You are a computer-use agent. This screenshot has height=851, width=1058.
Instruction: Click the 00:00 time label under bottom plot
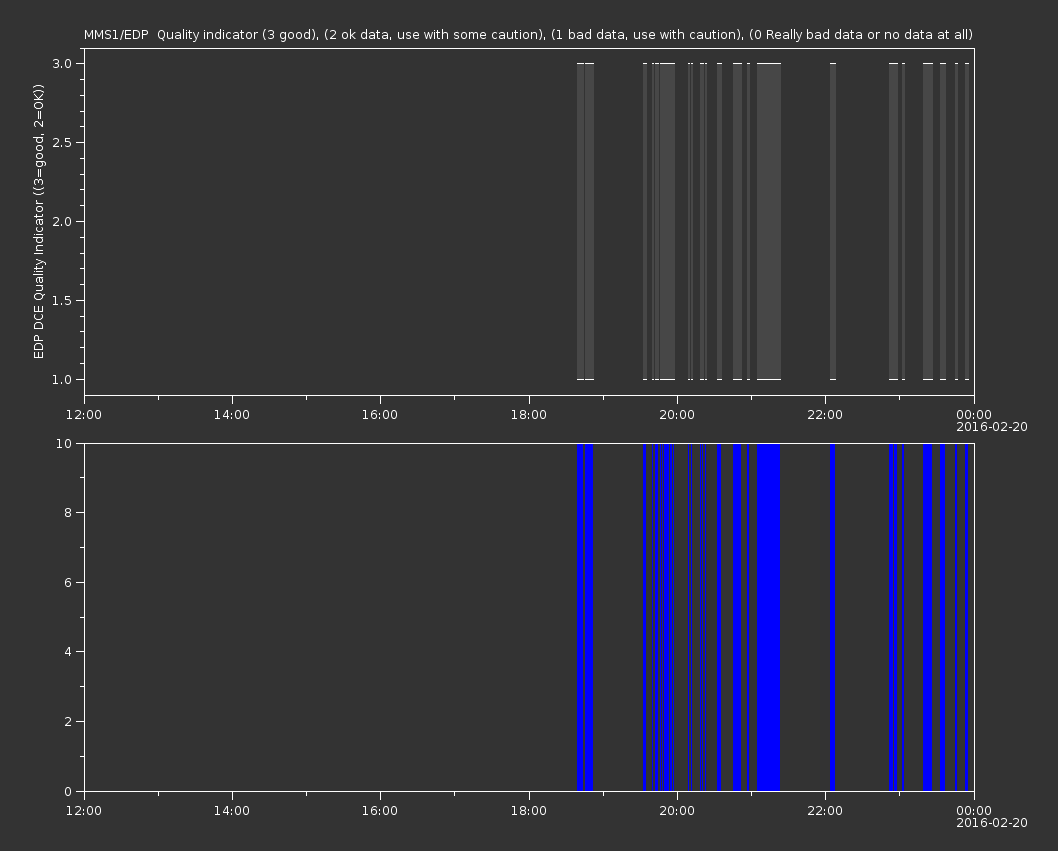(974, 811)
